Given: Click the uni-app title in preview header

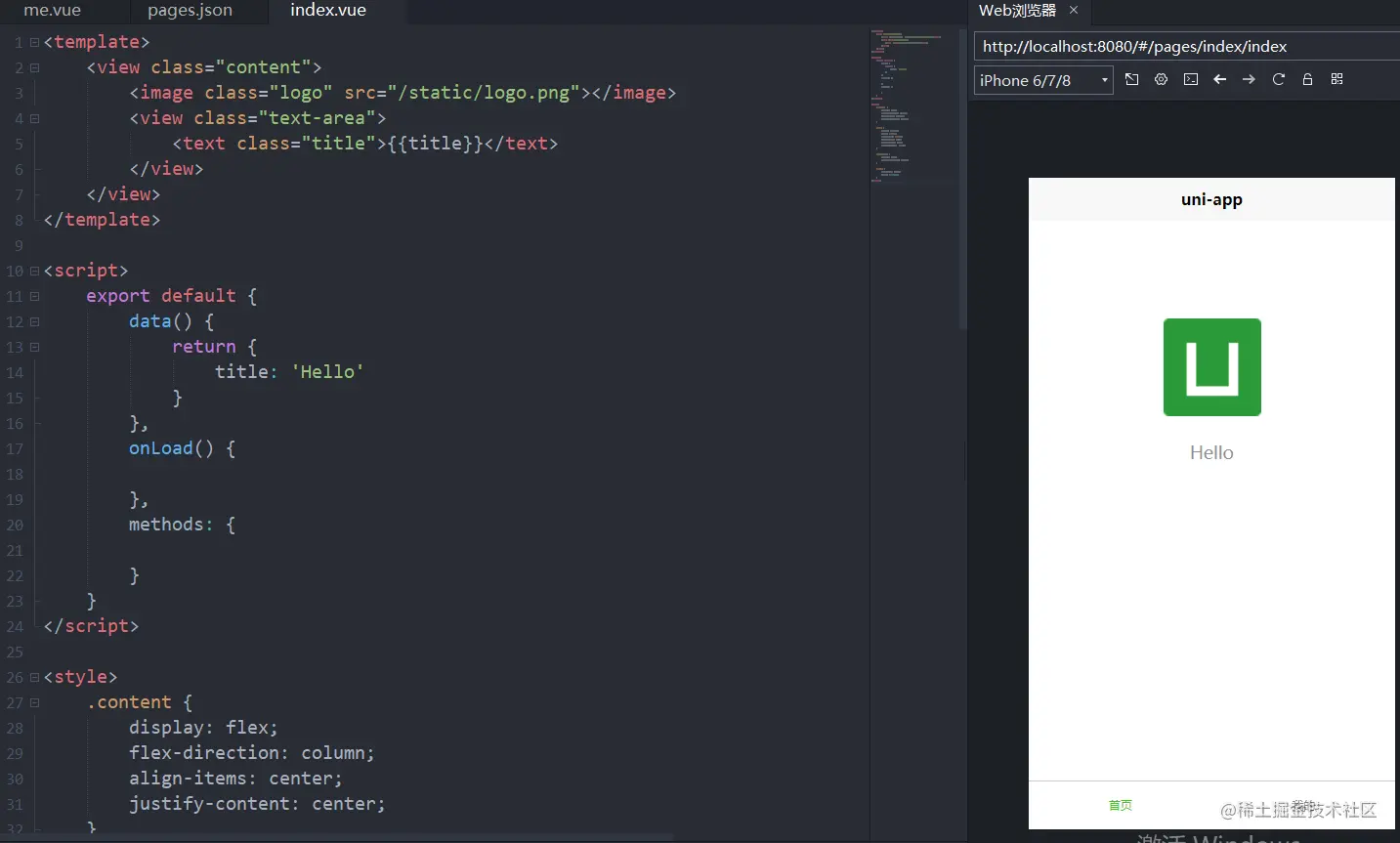Looking at the screenshot, I should coord(1211,199).
